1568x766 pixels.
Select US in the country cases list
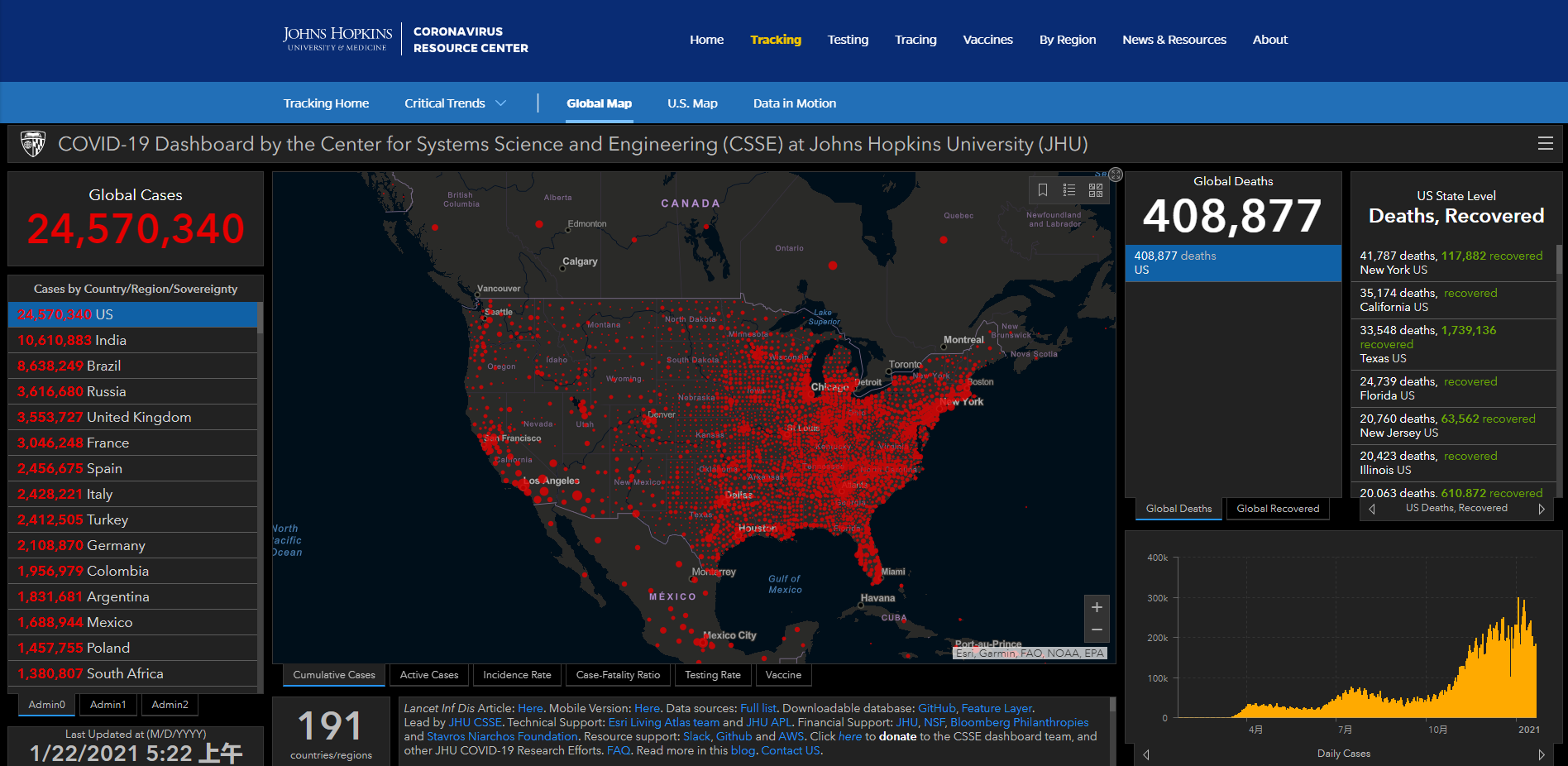[x=133, y=314]
